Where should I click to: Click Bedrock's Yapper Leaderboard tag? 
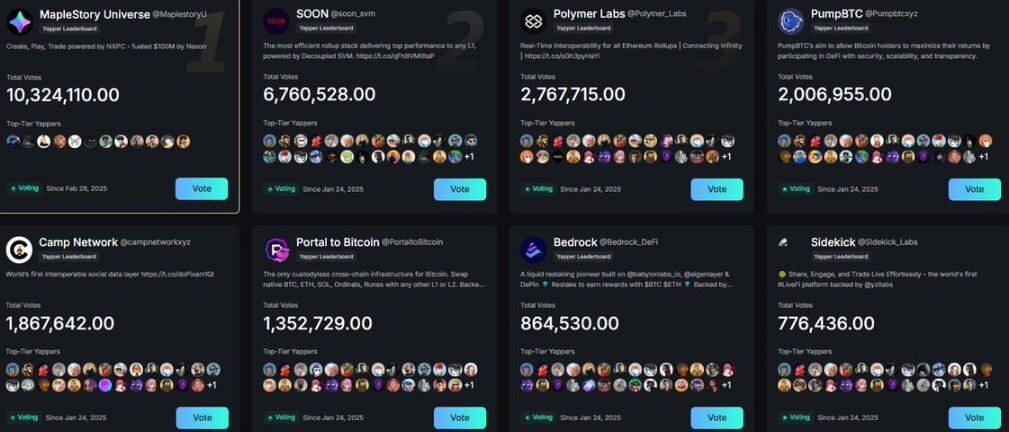pos(583,256)
